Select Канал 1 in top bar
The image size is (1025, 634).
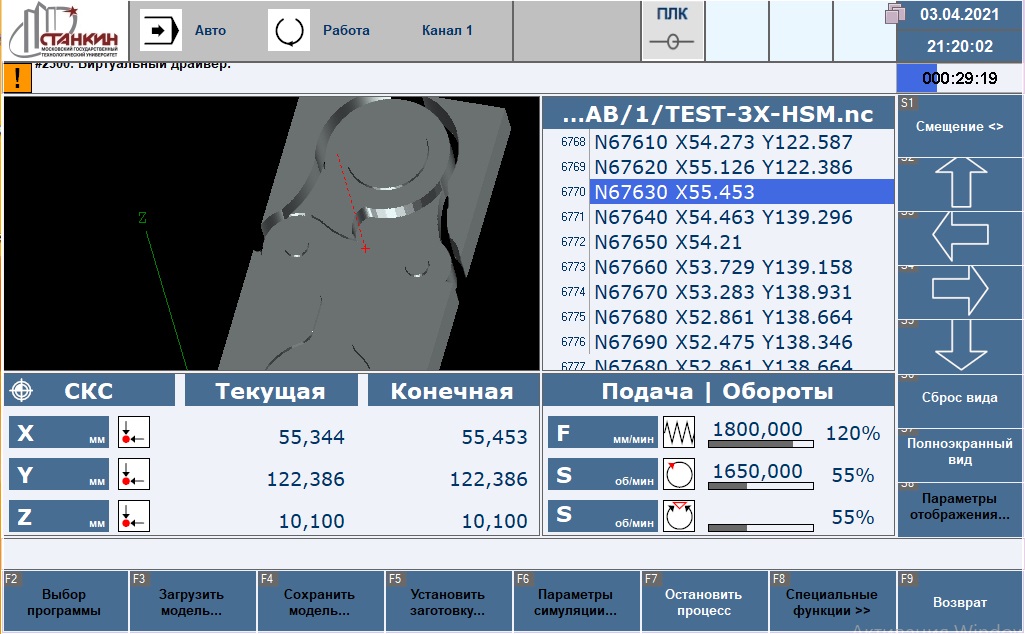pos(447,30)
